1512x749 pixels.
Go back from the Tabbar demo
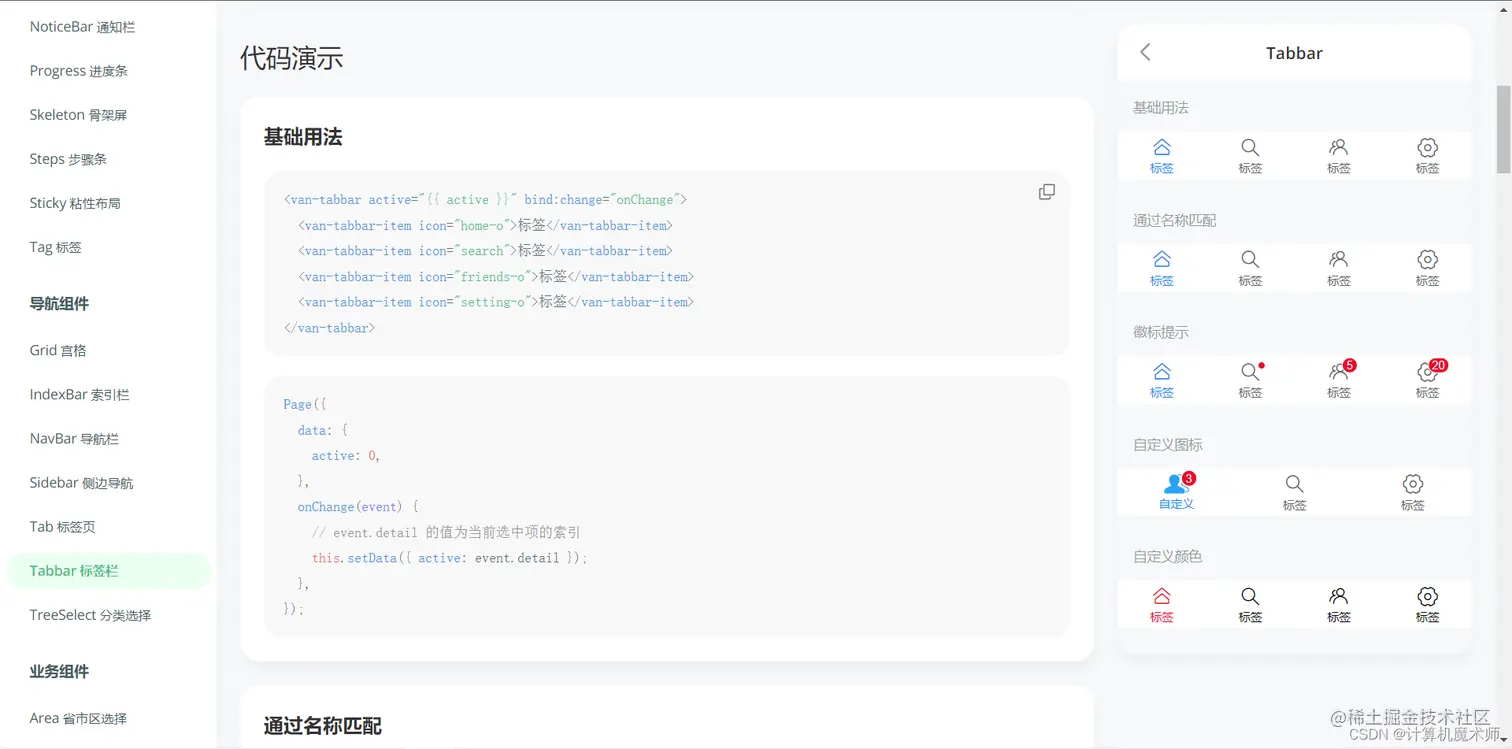(1146, 52)
